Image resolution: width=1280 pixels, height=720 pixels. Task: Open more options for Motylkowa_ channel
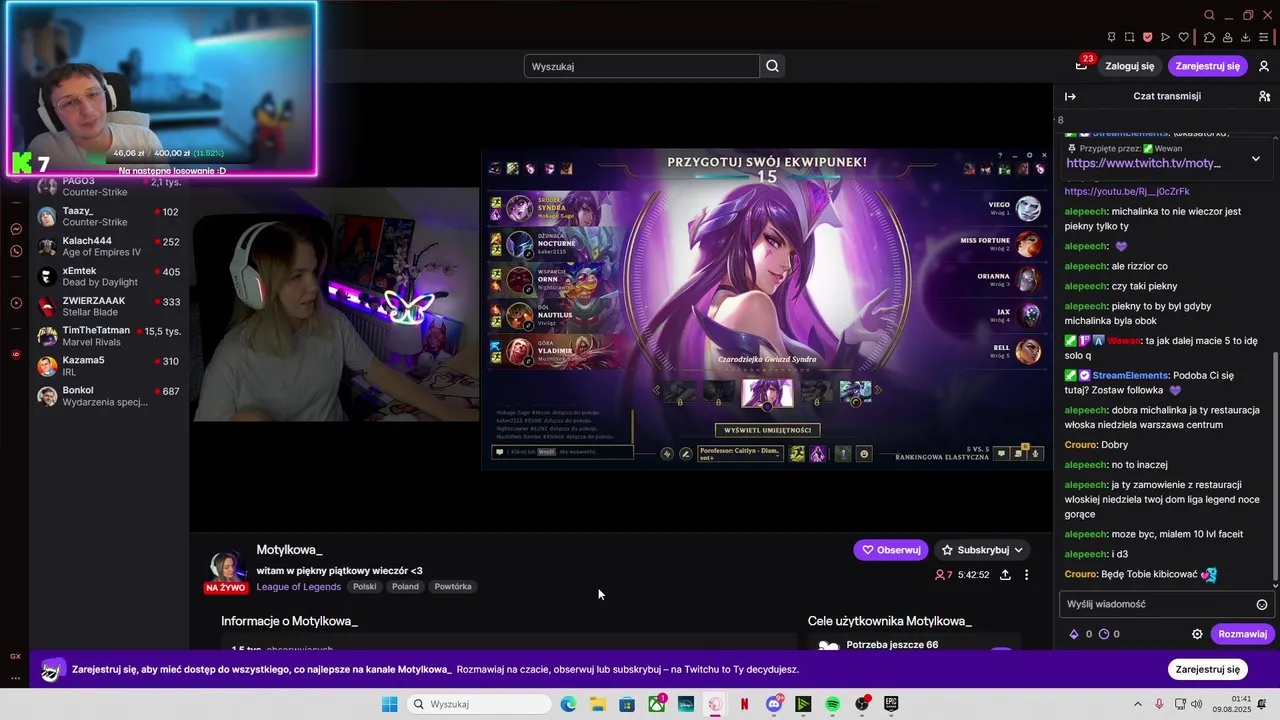(x=1026, y=575)
